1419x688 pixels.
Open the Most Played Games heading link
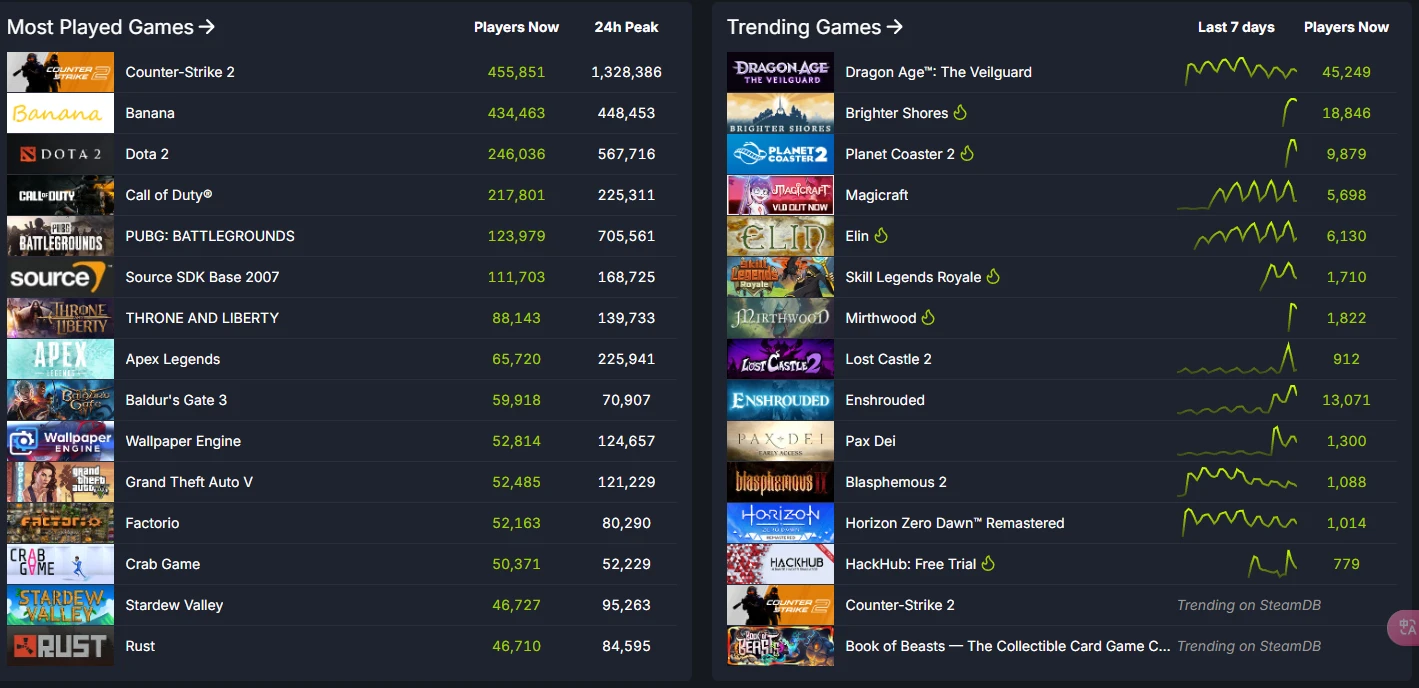point(111,27)
